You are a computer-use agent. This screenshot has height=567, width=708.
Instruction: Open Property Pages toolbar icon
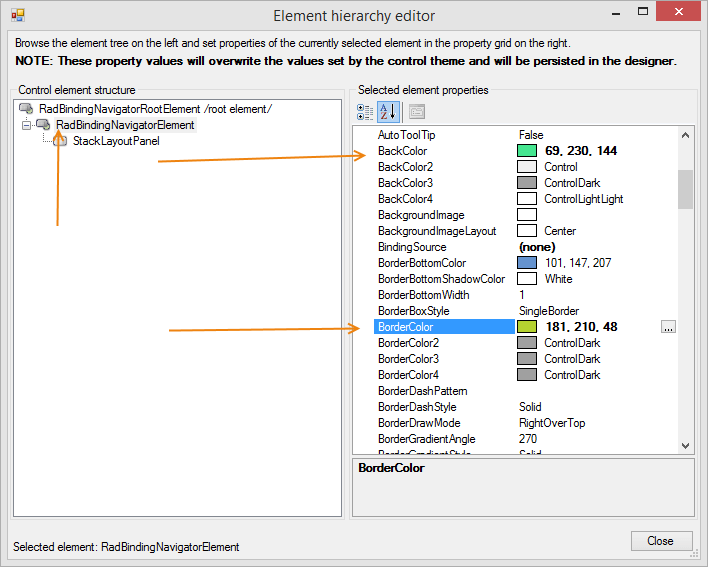[416, 112]
